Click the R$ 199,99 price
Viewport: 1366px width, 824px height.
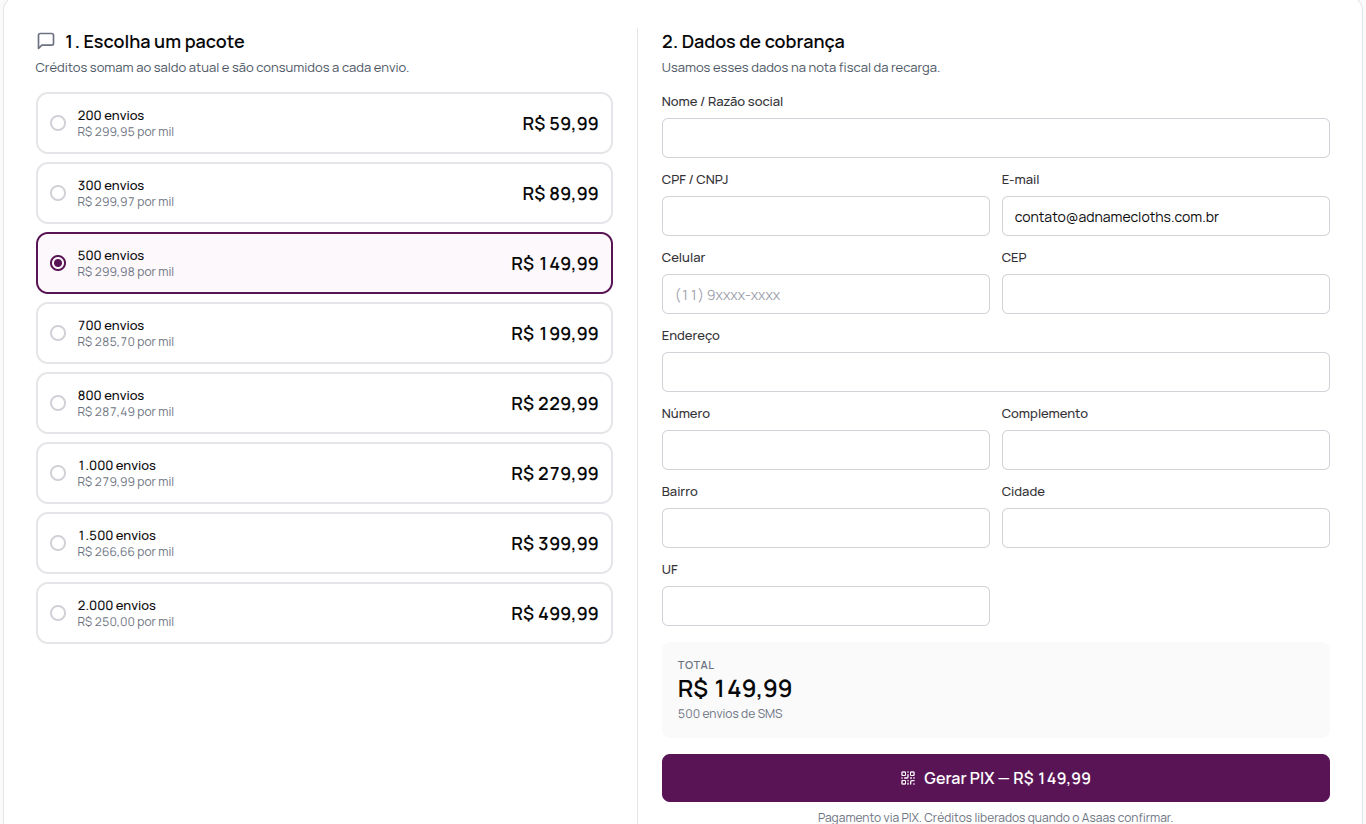(x=555, y=334)
